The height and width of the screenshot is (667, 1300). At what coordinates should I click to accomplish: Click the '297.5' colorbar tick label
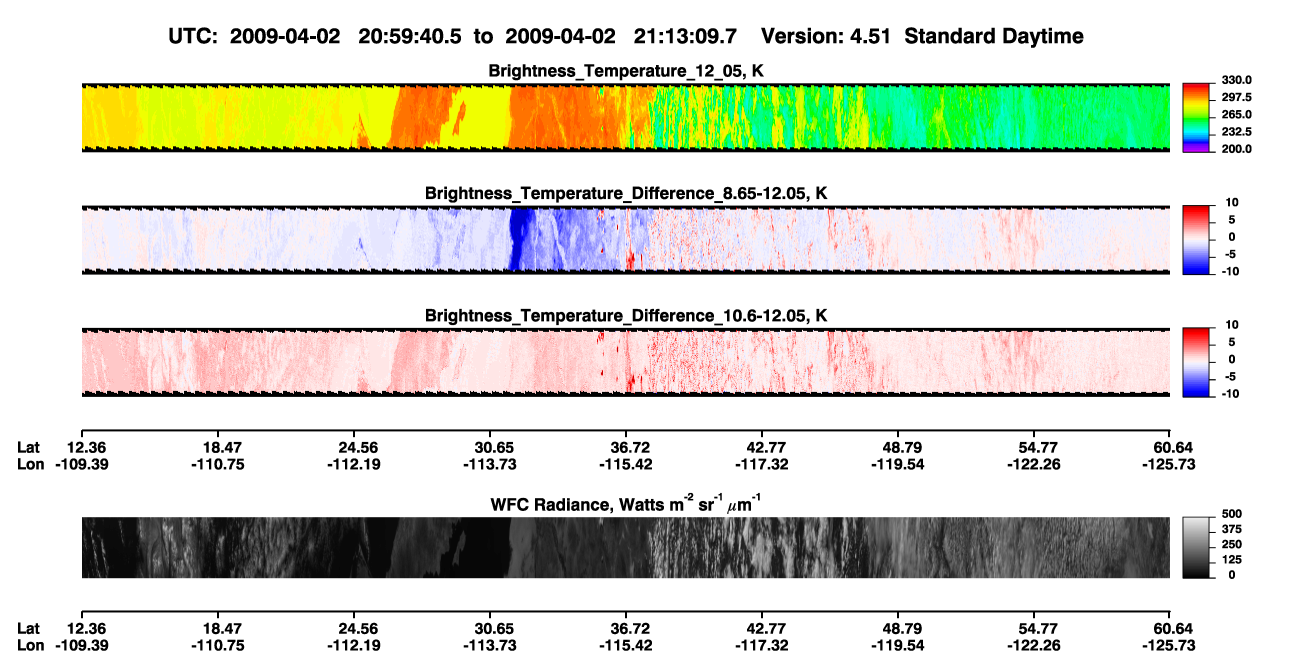[x=1237, y=97]
